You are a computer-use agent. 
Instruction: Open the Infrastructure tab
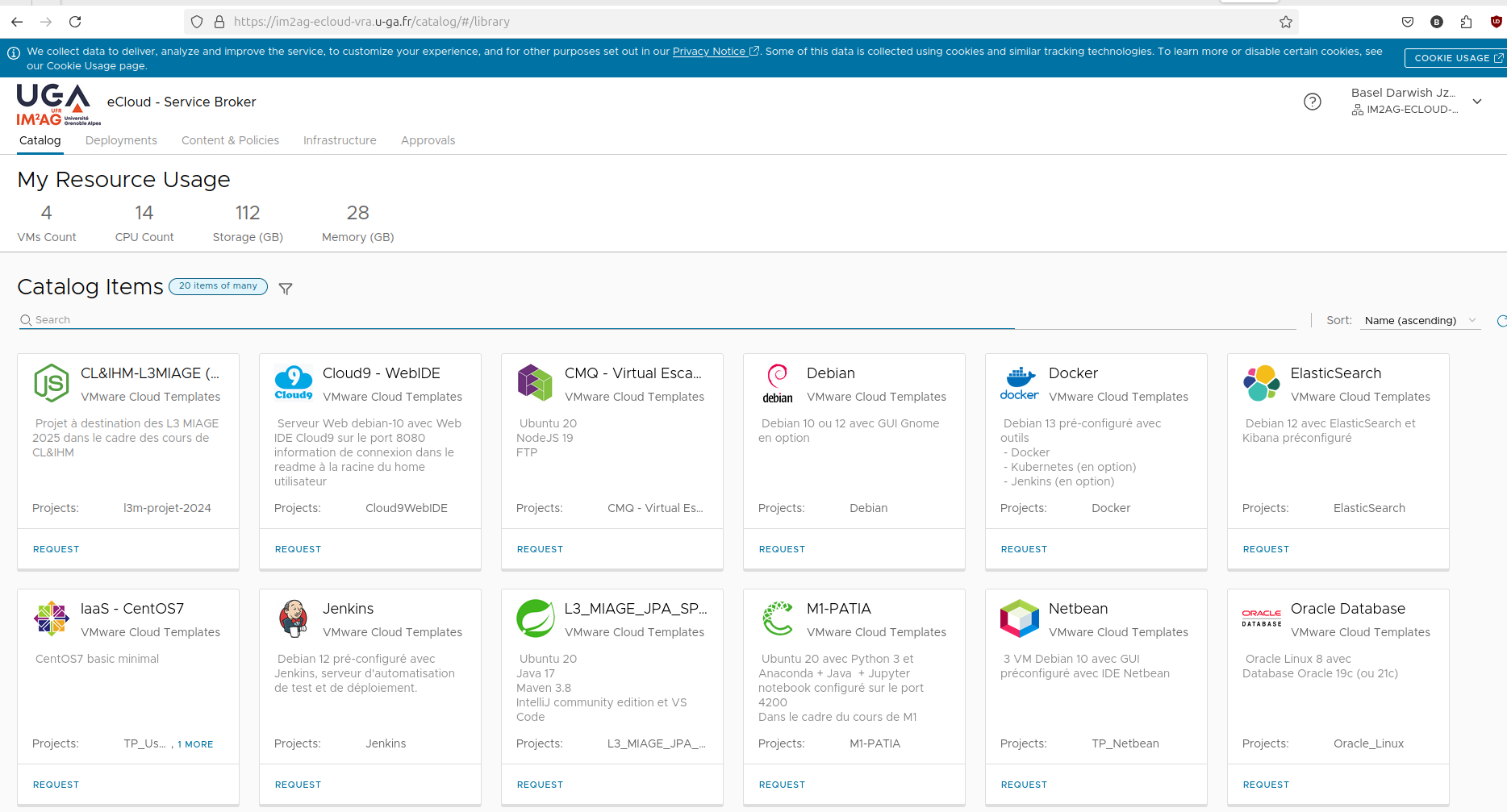point(339,140)
